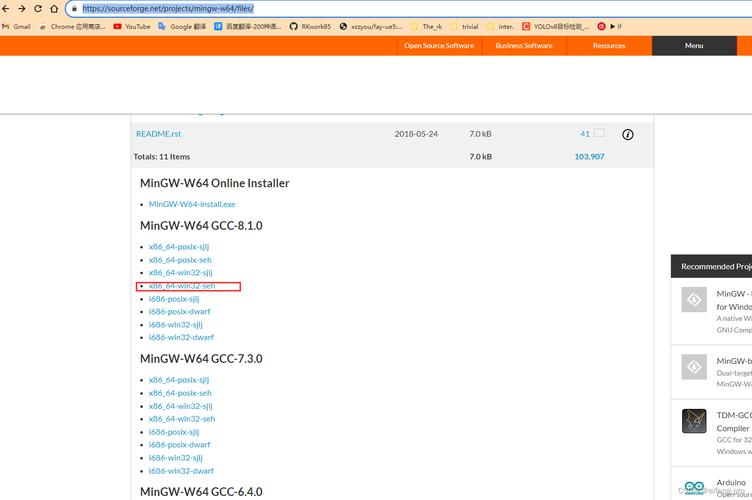752x500 pixels.
Task: Open GCC-8.1.0 x86_64-win32-seh link
Action: pyautogui.click(x=182, y=286)
